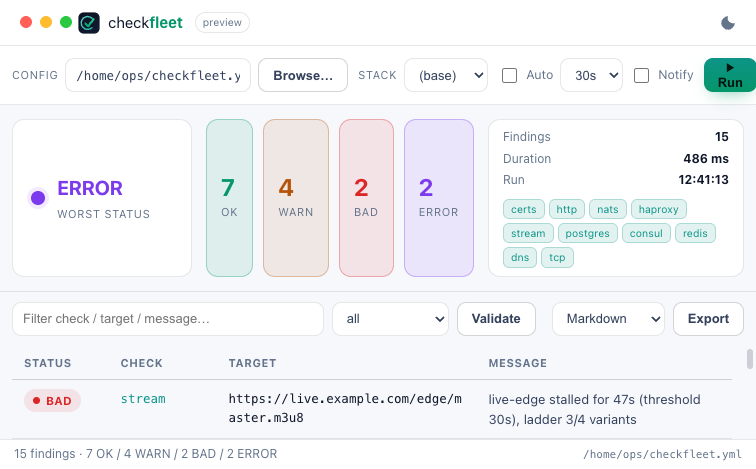756x469 pixels.
Task: Open the Markdown export format dropdown
Action: point(608,319)
